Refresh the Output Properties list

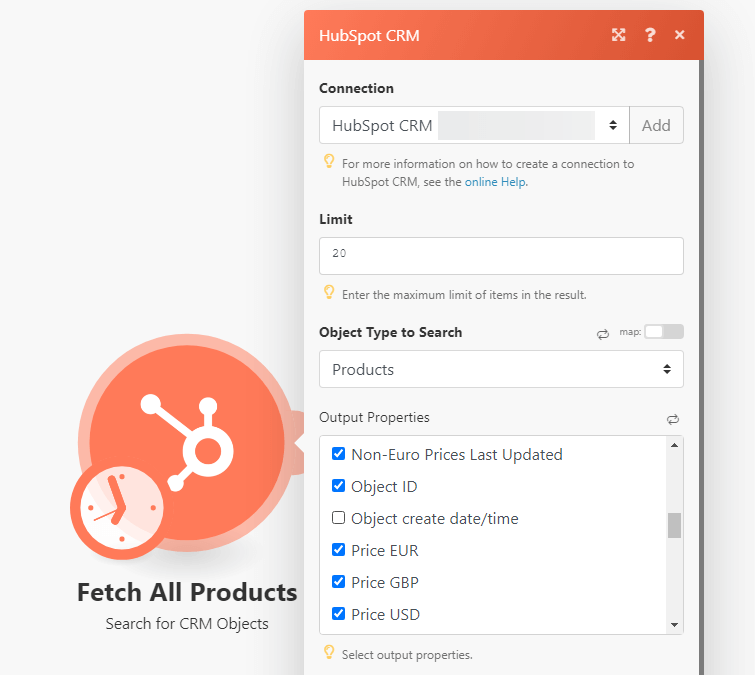click(673, 419)
